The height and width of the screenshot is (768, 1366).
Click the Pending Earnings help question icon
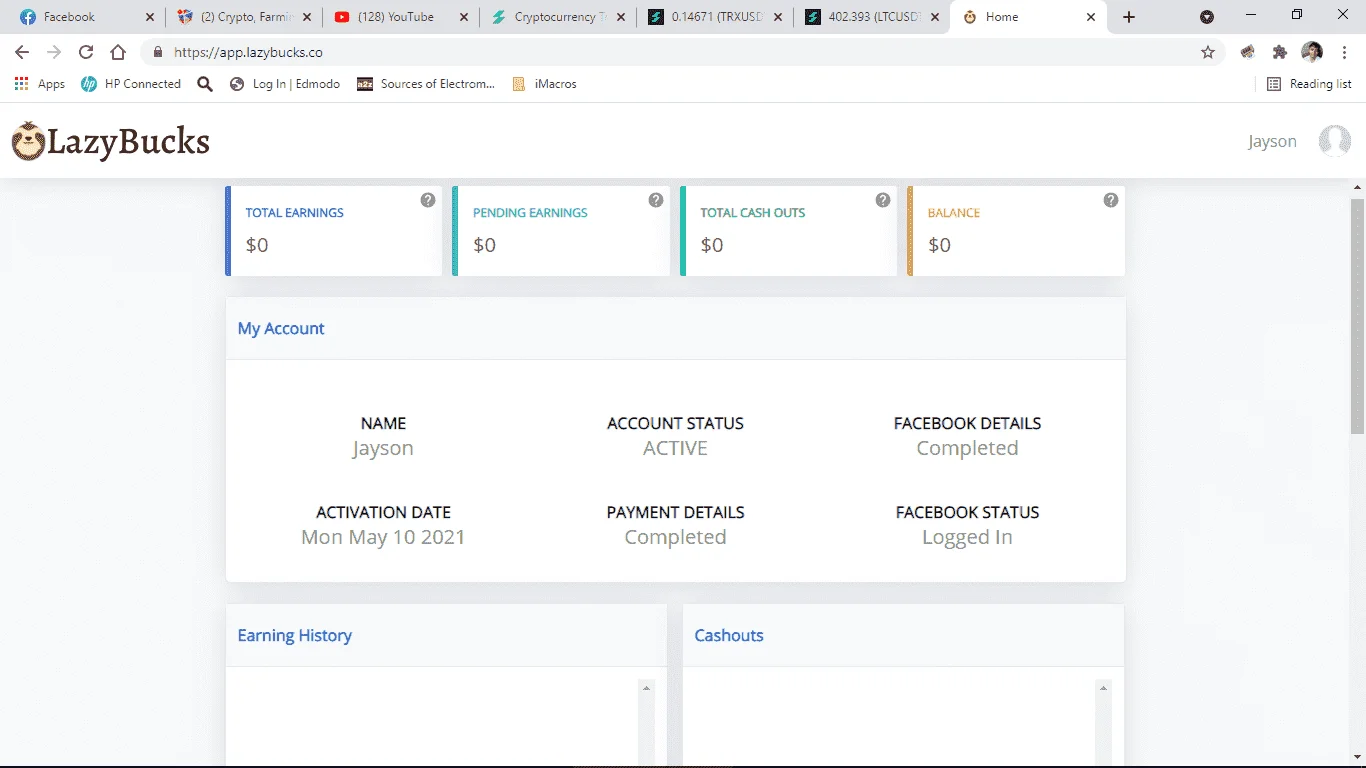pyautogui.click(x=656, y=200)
